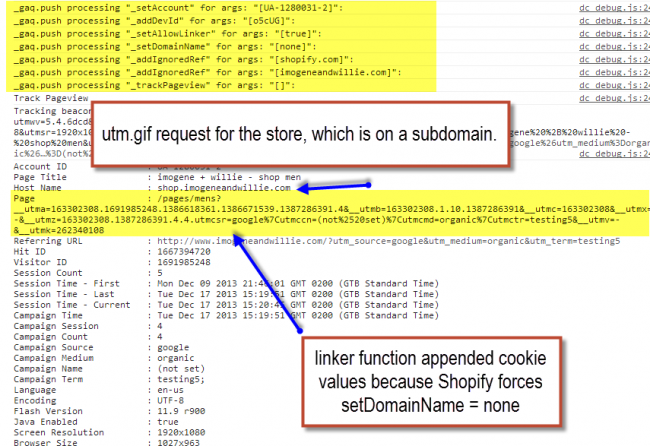The image size is (650, 446).
Task: Select Campaign Medium value organic
Action: (x=175, y=358)
